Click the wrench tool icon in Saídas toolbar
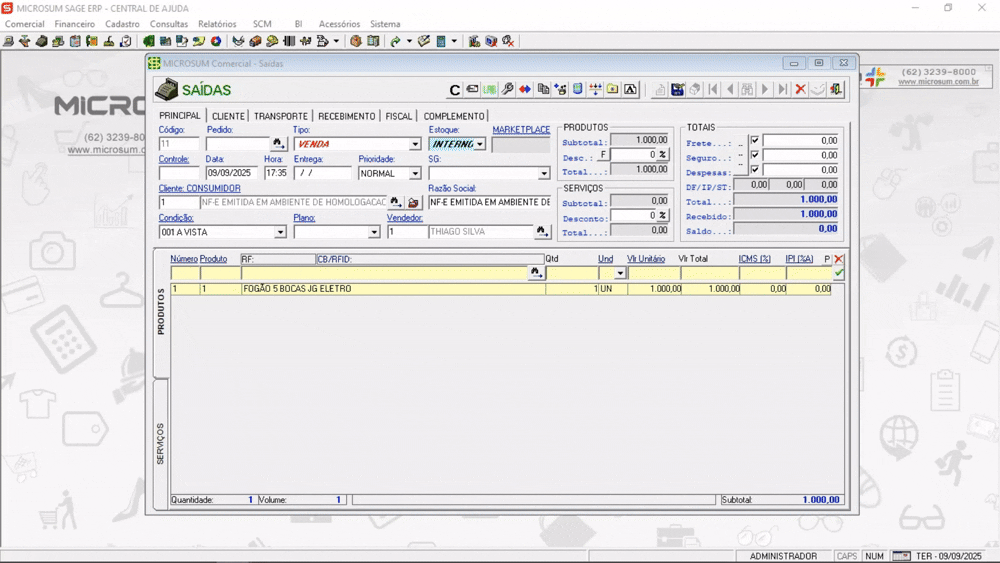This screenshot has width=1000, height=563. pos(507,89)
